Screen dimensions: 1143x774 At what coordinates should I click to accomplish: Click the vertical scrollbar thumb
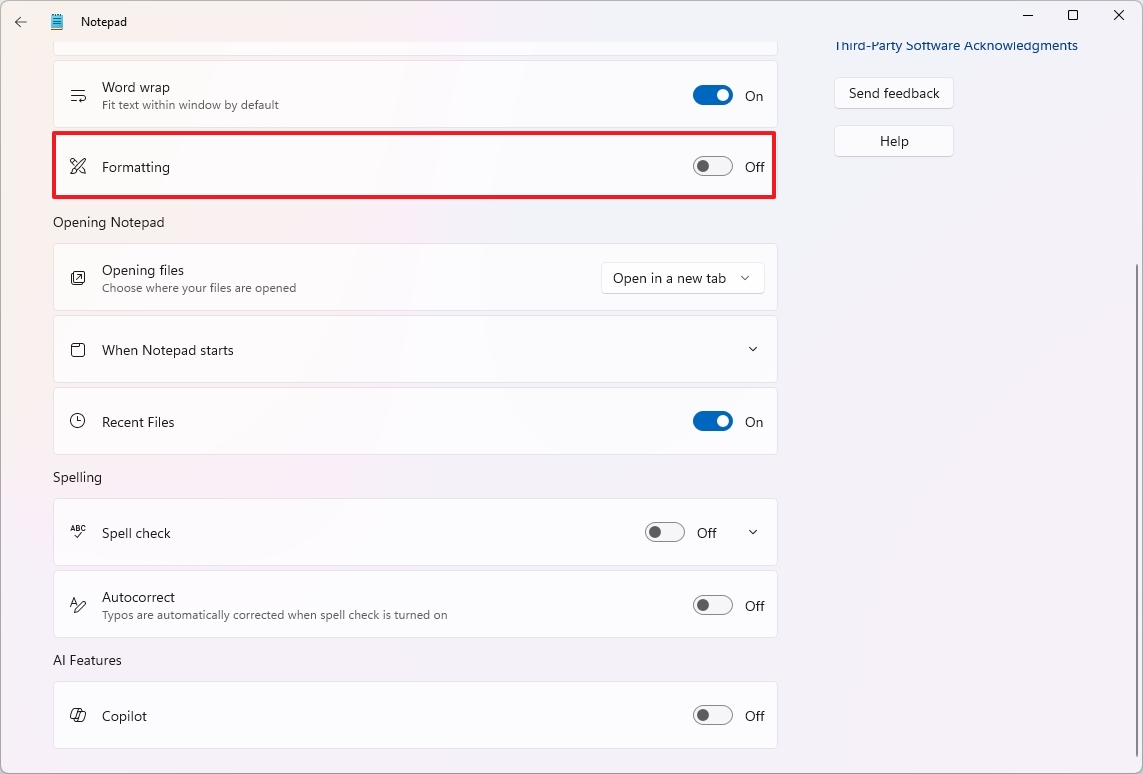1136,510
